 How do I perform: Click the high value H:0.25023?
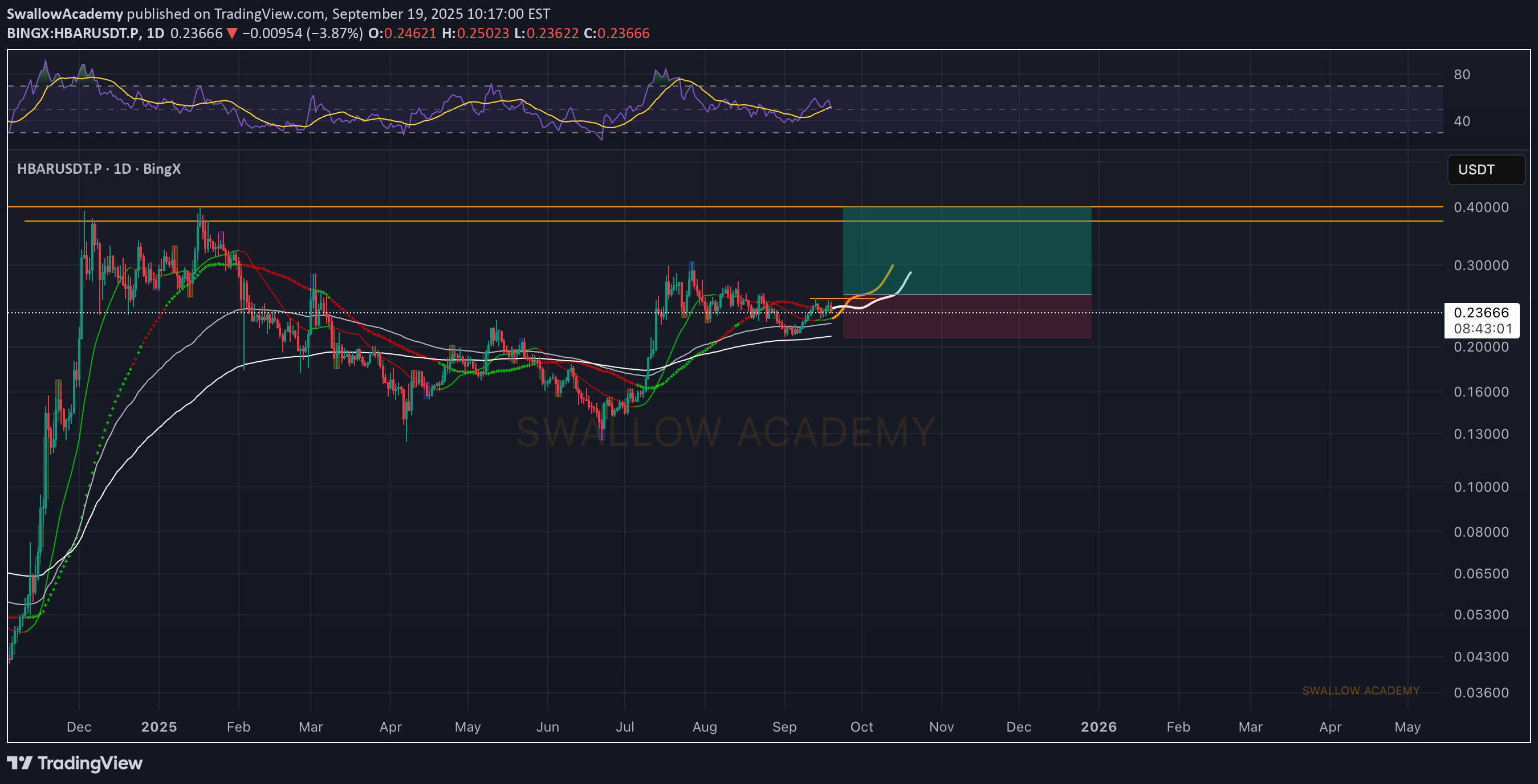(476, 33)
